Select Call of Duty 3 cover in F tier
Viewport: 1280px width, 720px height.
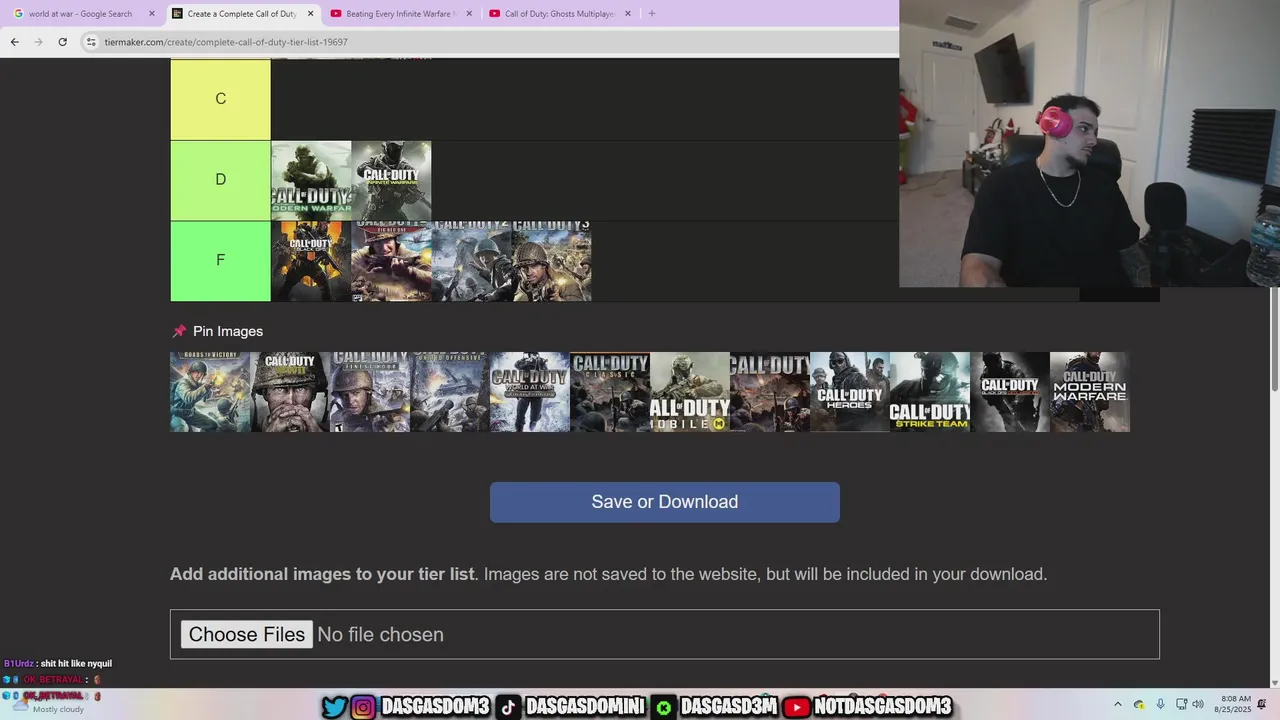551,261
